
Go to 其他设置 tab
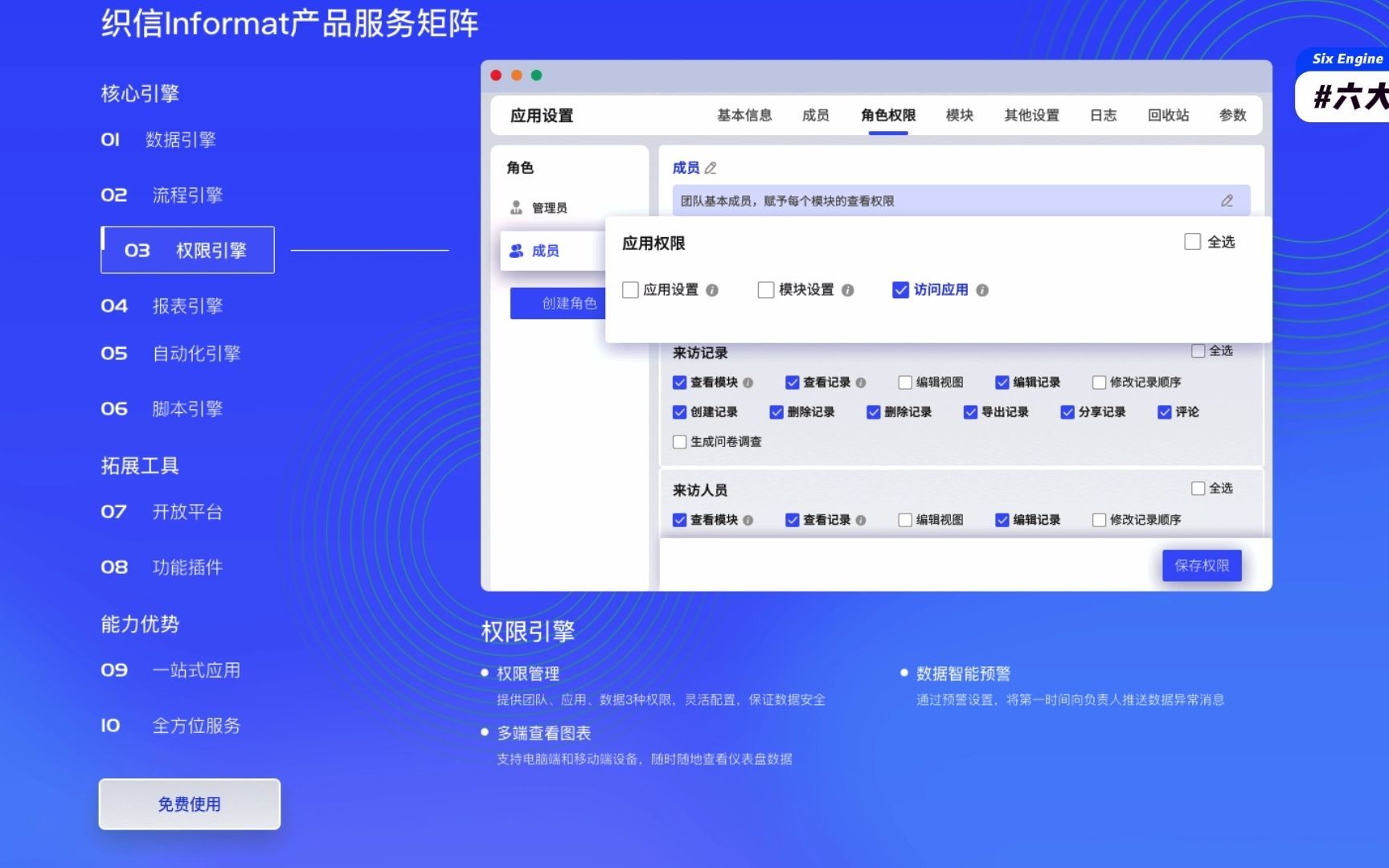(1031, 116)
